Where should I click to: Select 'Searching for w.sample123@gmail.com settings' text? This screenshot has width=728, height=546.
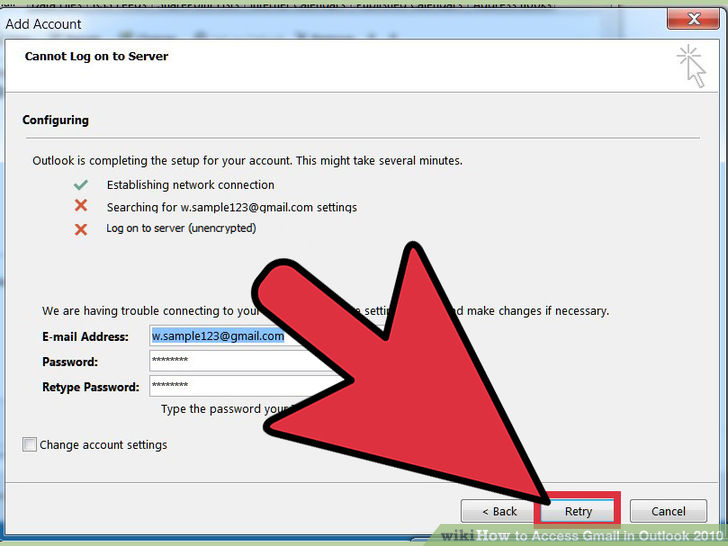[x=232, y=207]
